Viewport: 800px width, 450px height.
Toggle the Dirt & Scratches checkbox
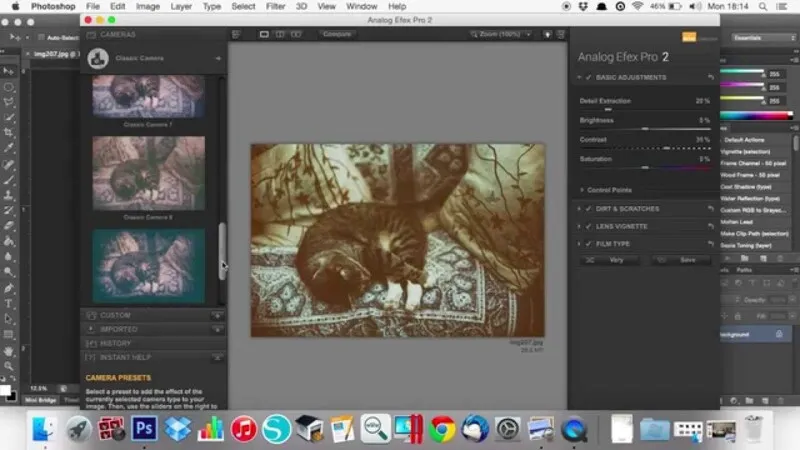pos(588,209)
